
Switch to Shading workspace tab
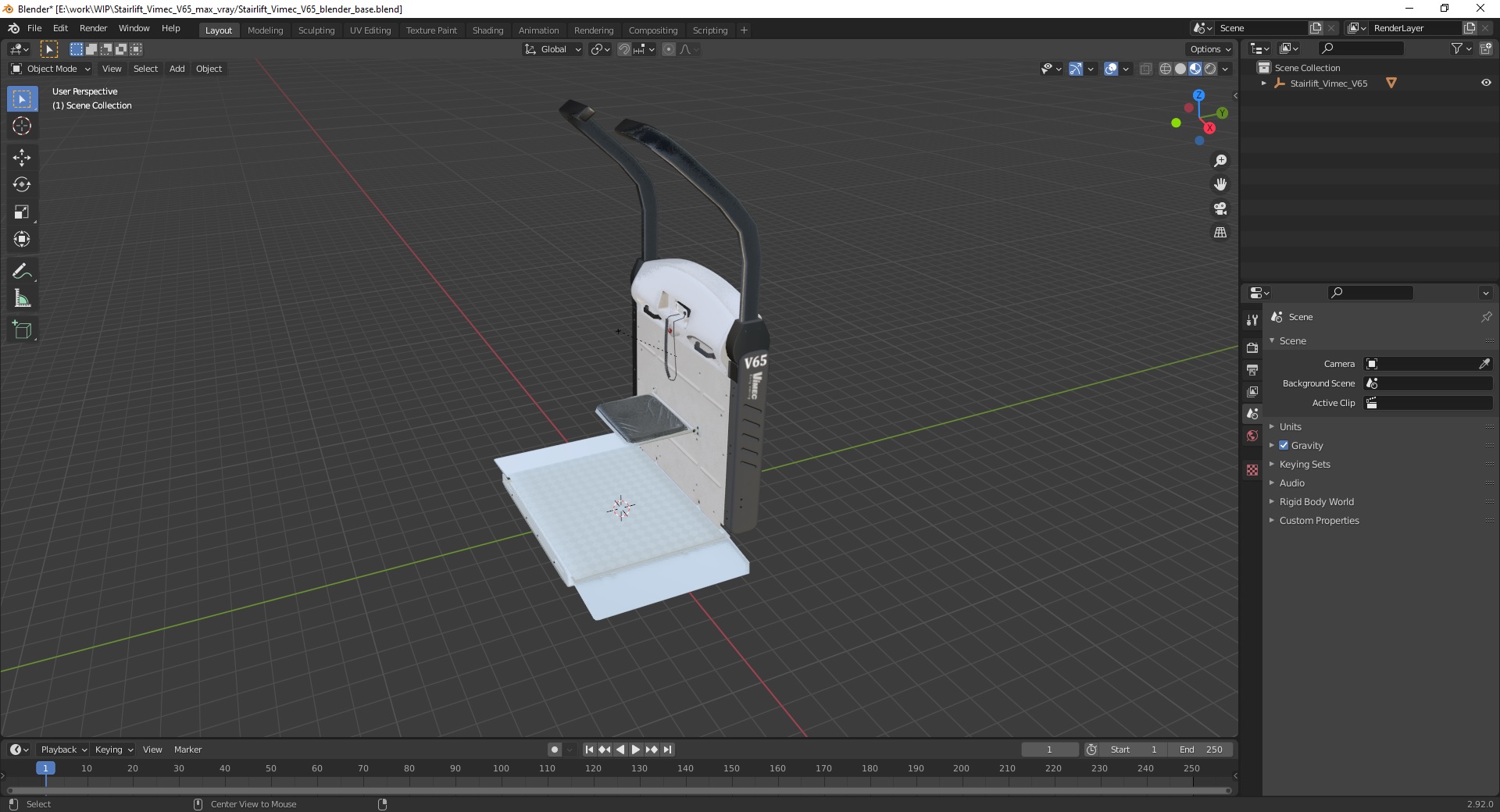click(x=487, y=30)
